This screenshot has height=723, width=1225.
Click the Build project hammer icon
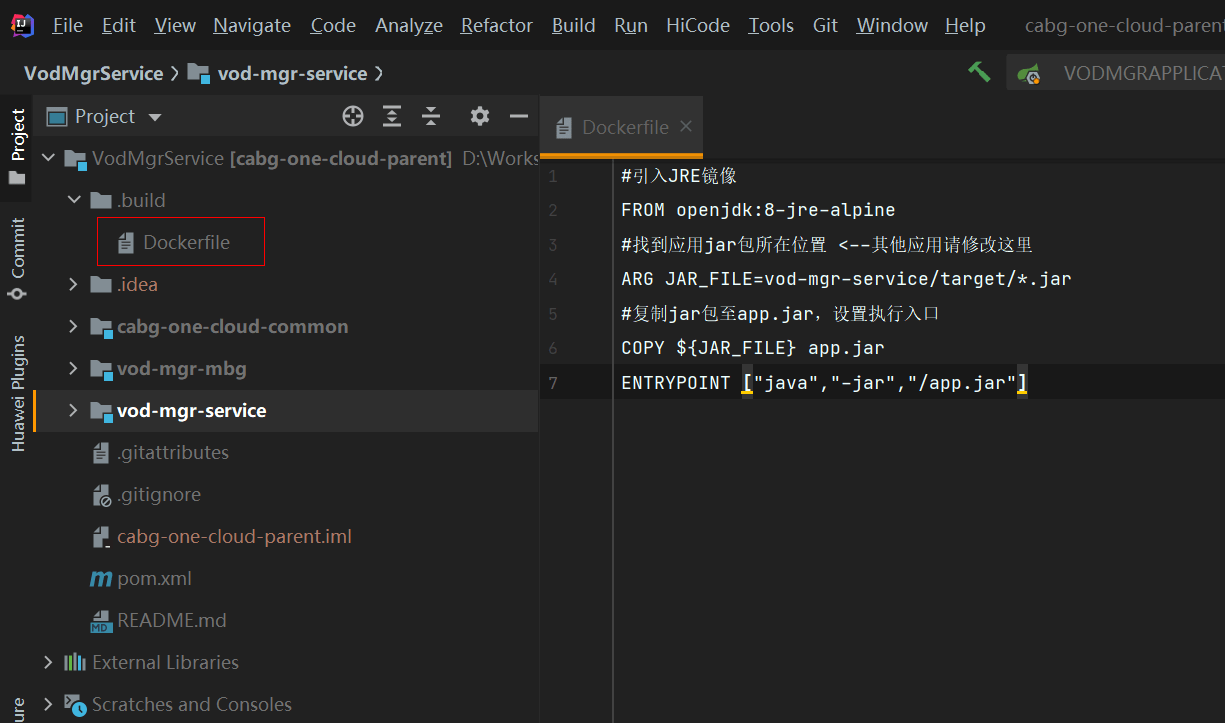coord(979,72)
